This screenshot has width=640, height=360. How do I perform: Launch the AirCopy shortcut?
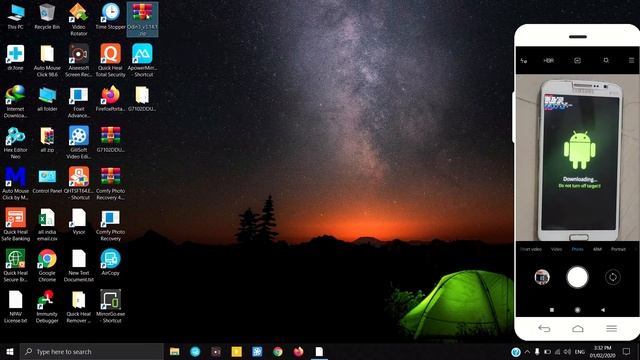(111, 262)
